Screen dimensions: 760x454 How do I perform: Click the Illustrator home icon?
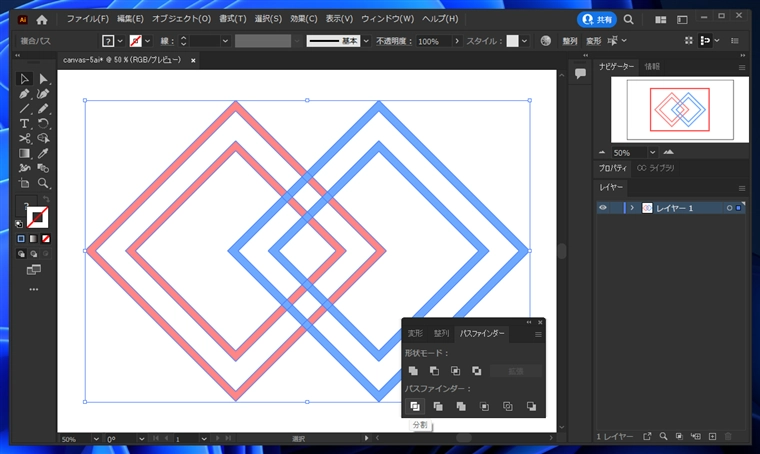point(42,20)
